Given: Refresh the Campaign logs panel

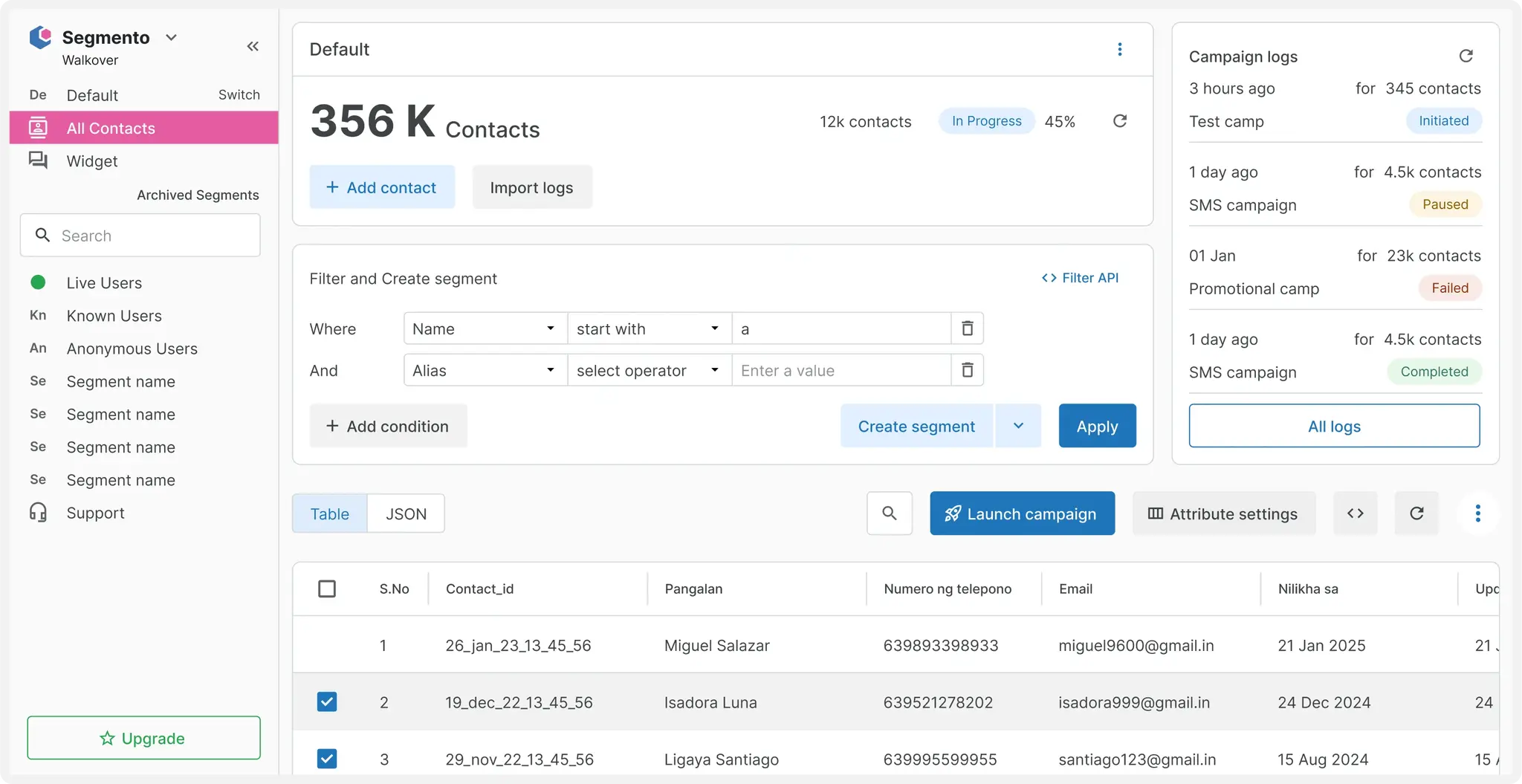Looking at the screenshot, I should (1466, 56).
